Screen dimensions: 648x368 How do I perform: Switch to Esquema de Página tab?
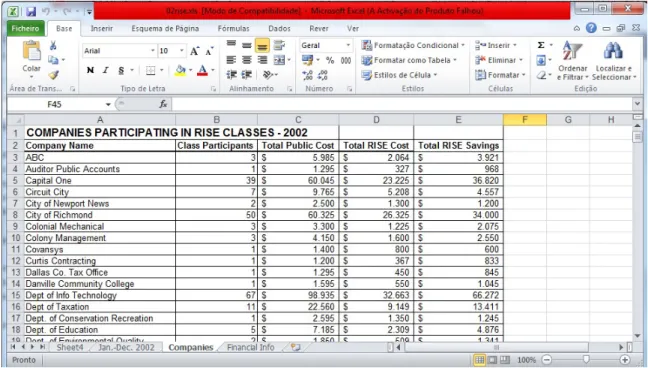pyautogui.click(x=165, y=29)
